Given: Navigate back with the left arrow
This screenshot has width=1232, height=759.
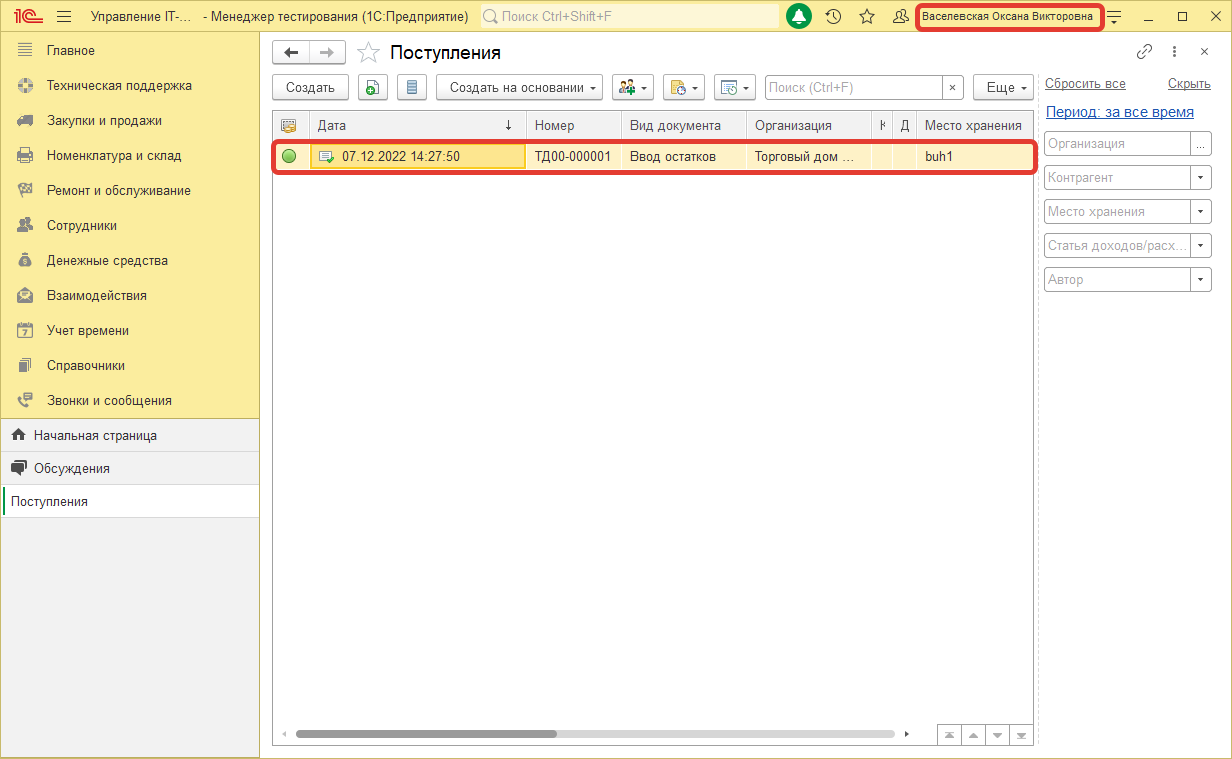Looking at the screenshot, I should [291, 53].
